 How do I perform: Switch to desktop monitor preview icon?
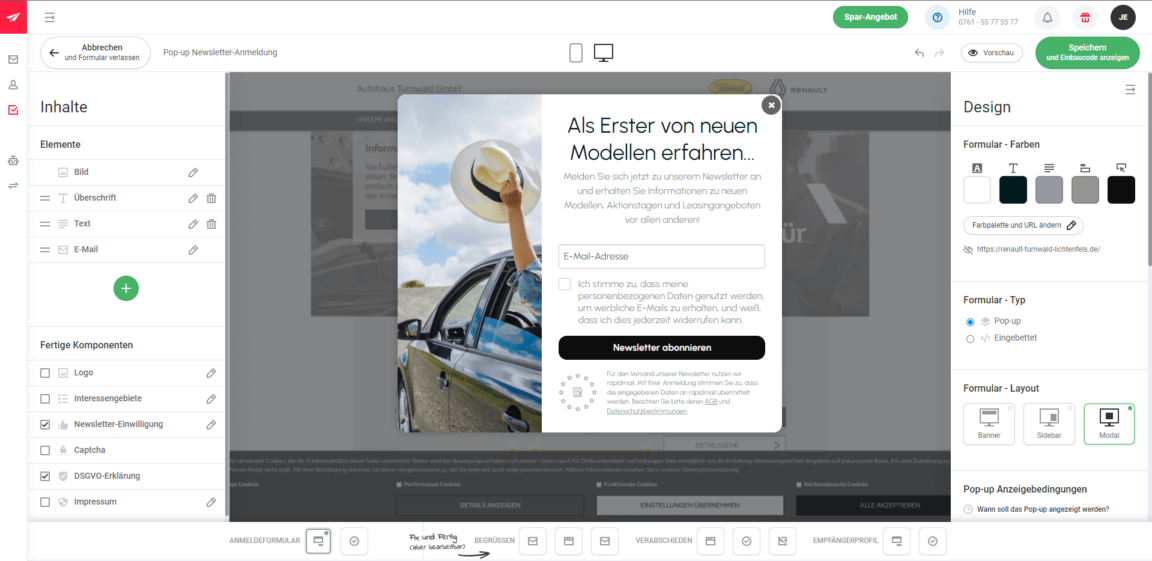click(603, 53)
